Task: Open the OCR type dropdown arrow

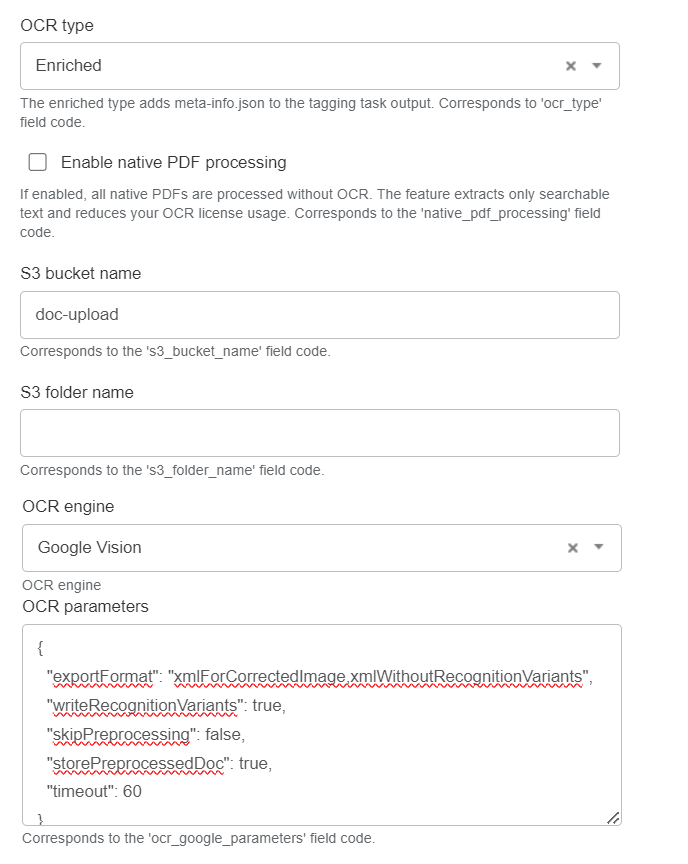Action: 597,66
